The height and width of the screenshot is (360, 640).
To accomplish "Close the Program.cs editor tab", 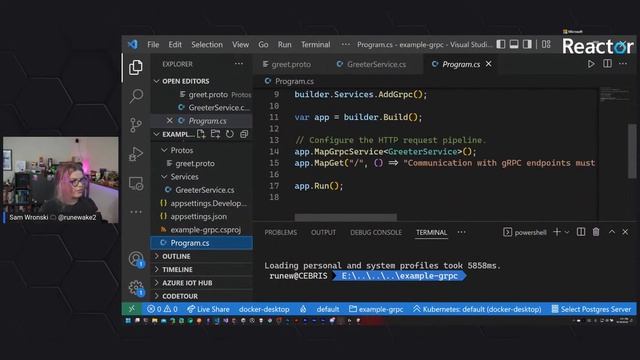I will click(x=489, y=64).
